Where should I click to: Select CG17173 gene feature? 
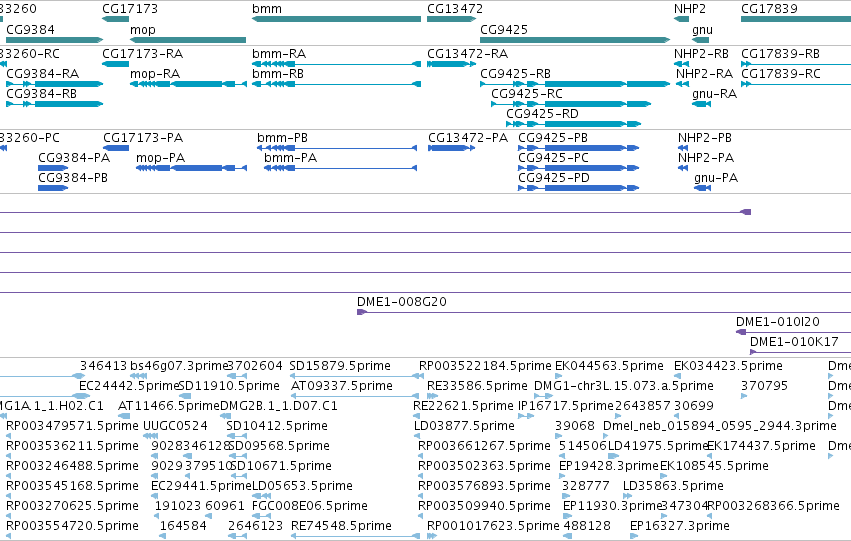tap(116, 19)
